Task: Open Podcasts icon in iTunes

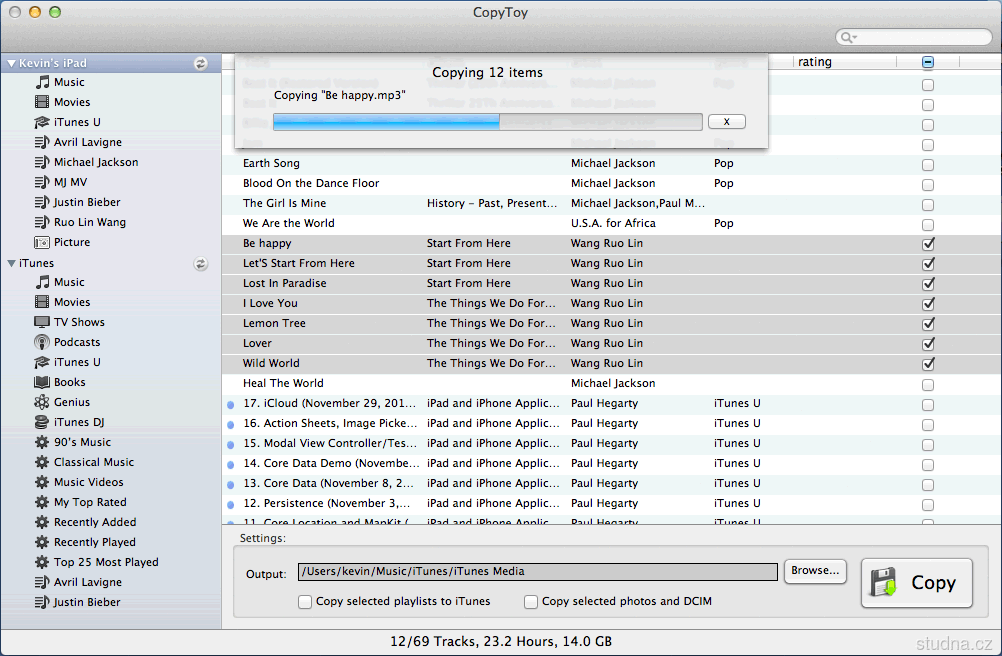Action: point(42,342)
